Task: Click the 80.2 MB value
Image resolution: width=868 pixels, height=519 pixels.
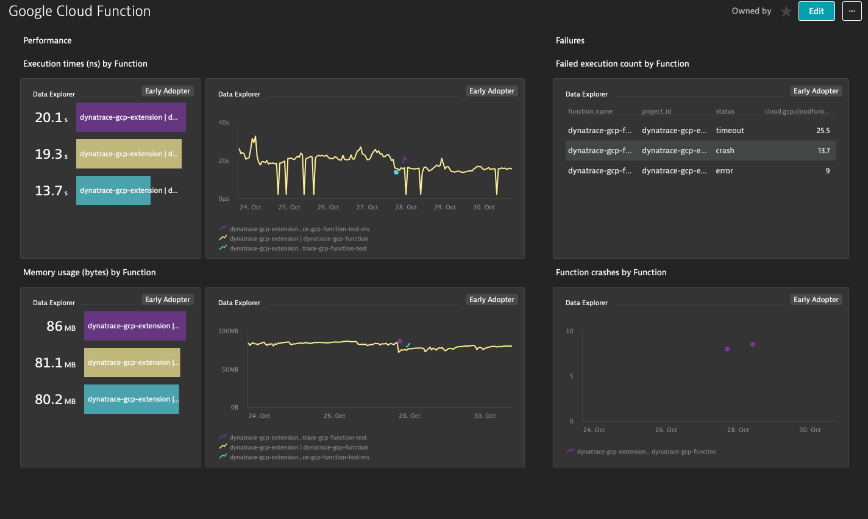Action: [55, 399]
